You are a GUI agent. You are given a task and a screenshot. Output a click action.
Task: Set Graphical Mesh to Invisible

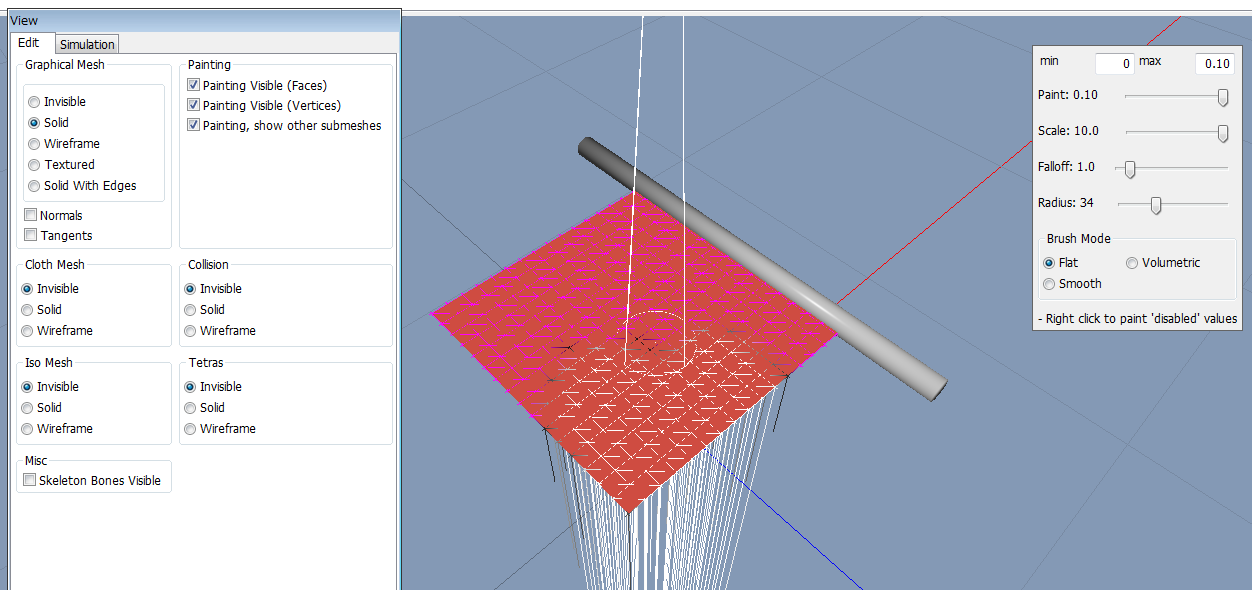(x=35, y=102)
